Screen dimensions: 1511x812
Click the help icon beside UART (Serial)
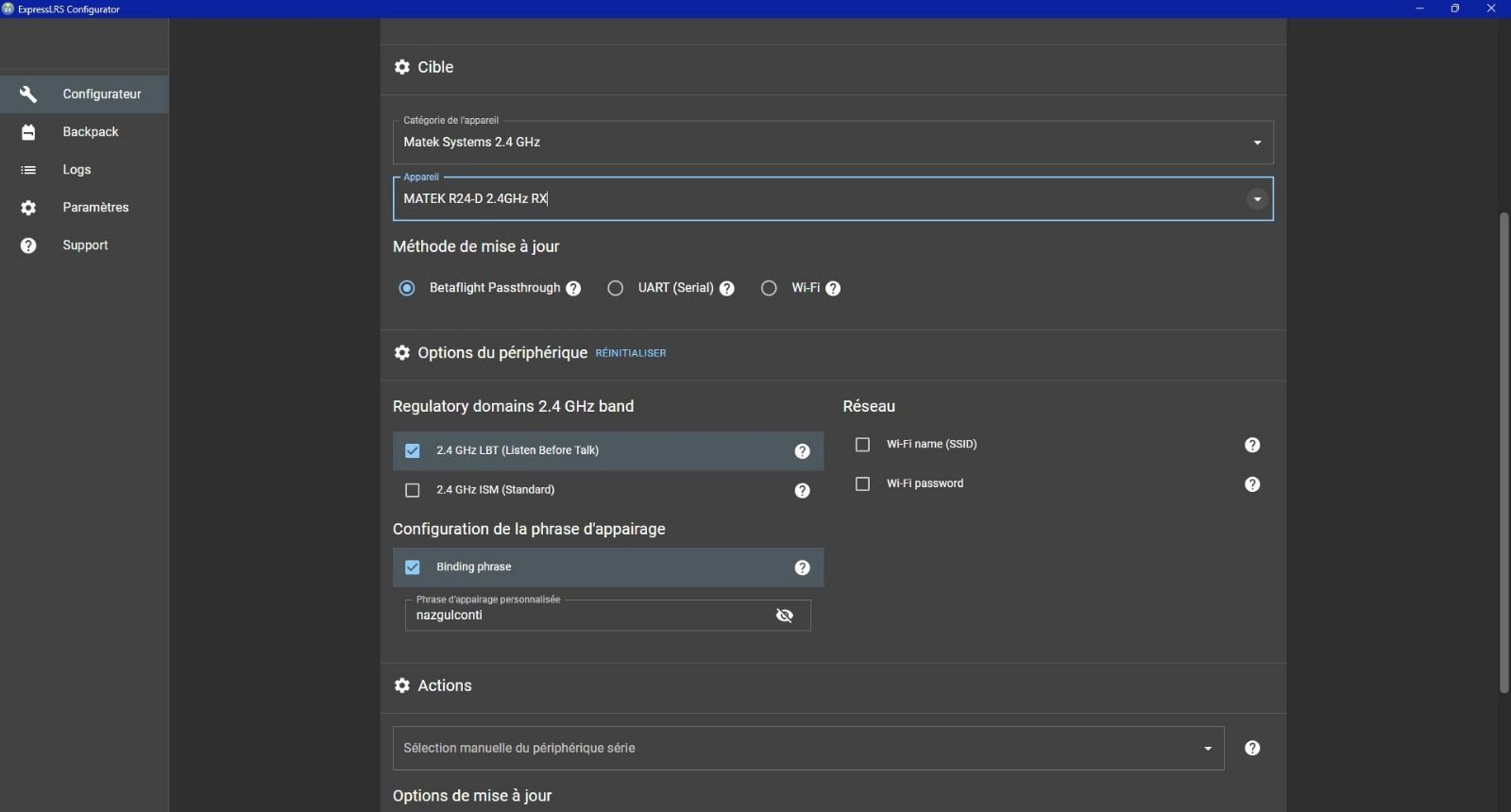tap(727, 289)
